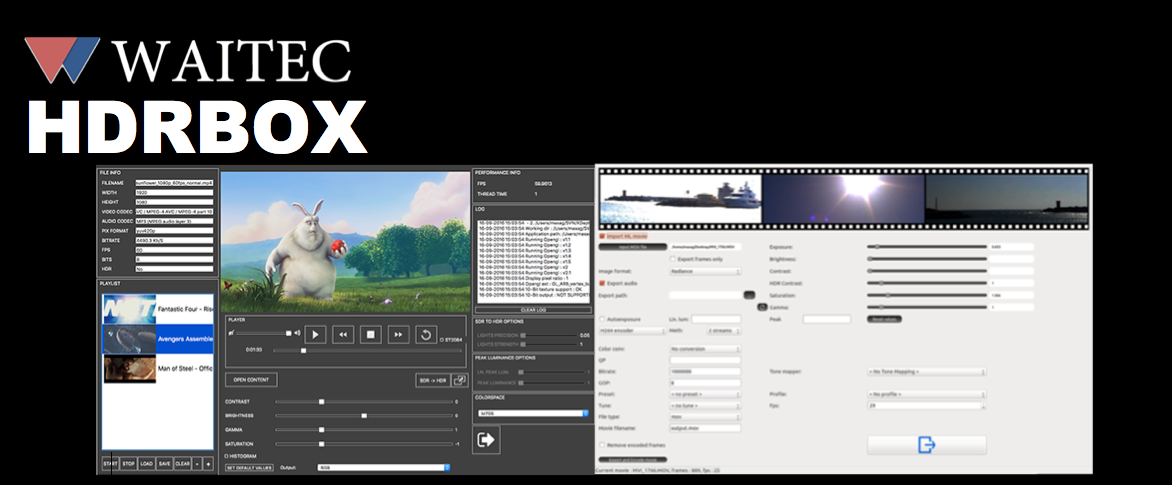Click the fps stepper field showing 29
1172x485 pixels.
point(926,405)
